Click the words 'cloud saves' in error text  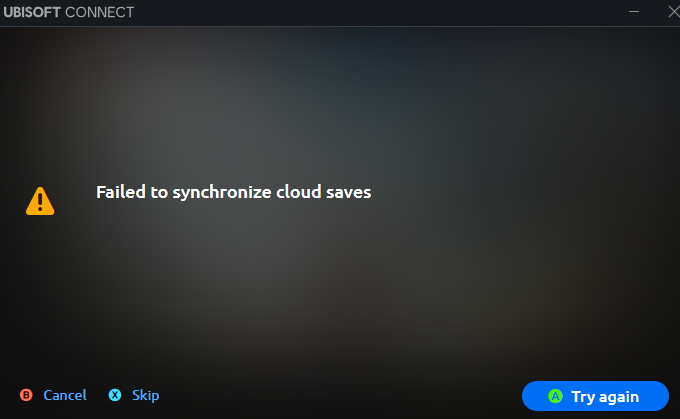(324, 192)
